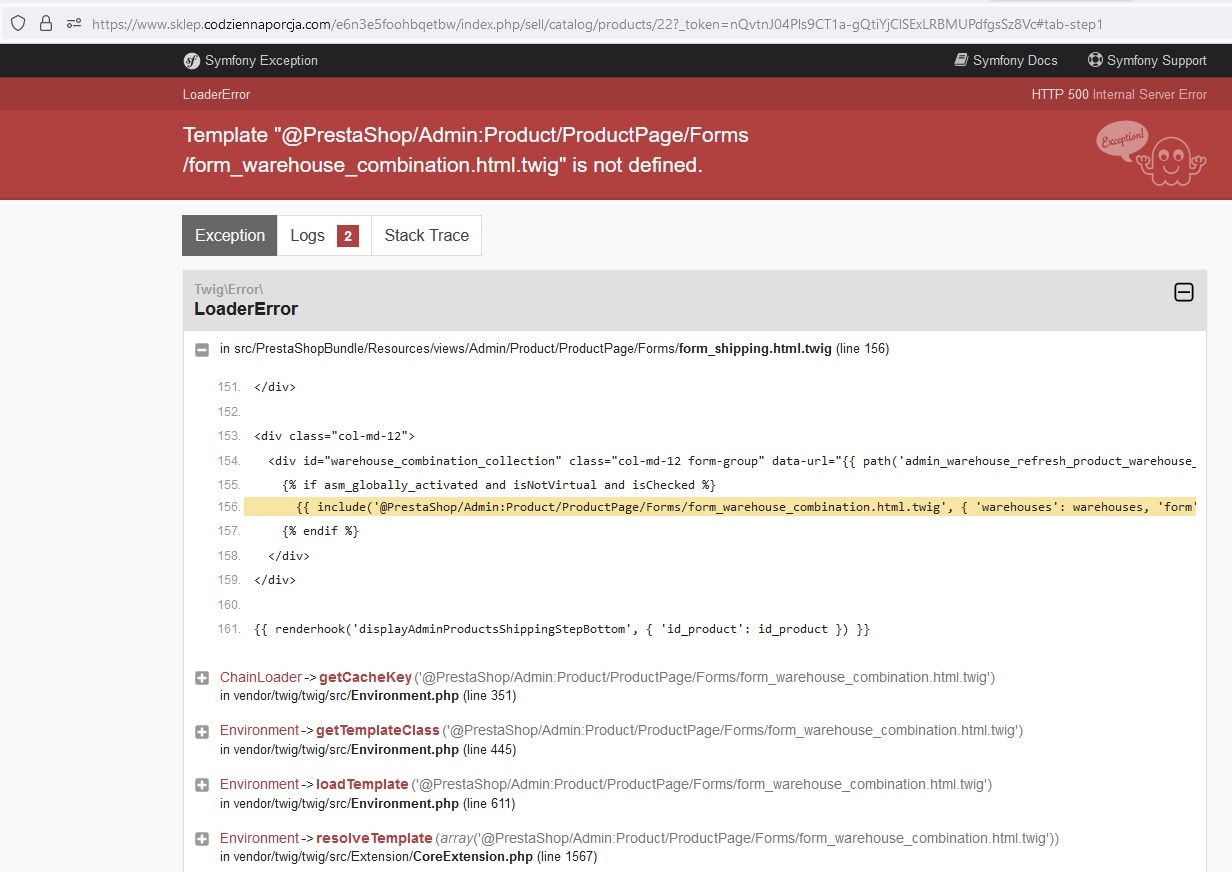Select the Exception tab

tap(230, 235)
